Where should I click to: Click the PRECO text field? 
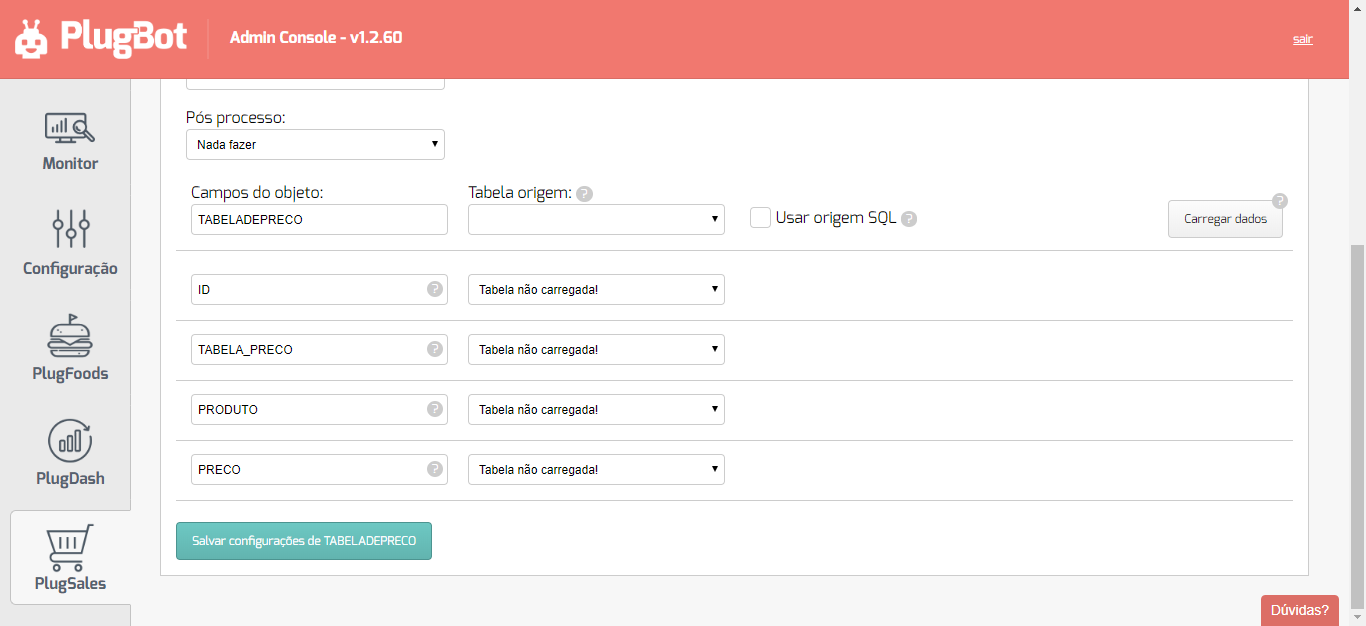pyautogui.click(x=319, y=469)
